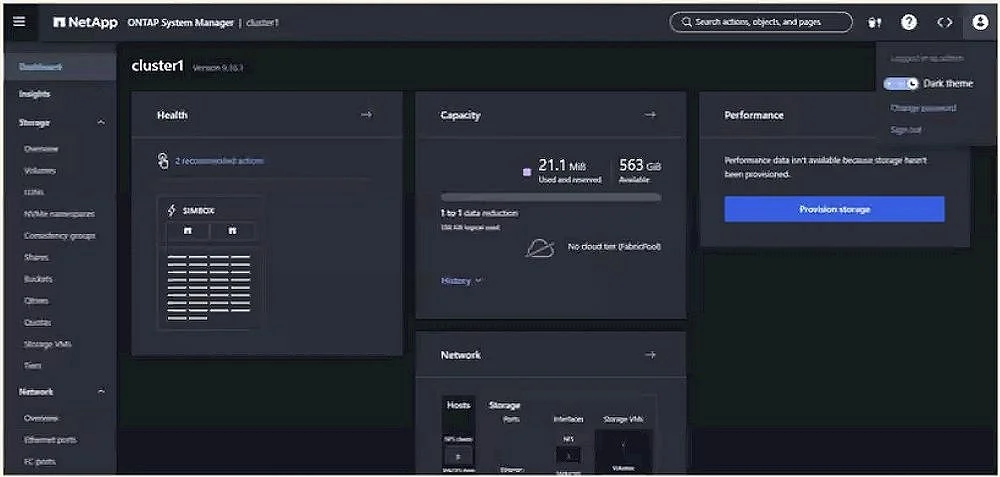Open the notifications alert icon
The height and width of the screenshot is (477, 1000).
tap(874, 22)
